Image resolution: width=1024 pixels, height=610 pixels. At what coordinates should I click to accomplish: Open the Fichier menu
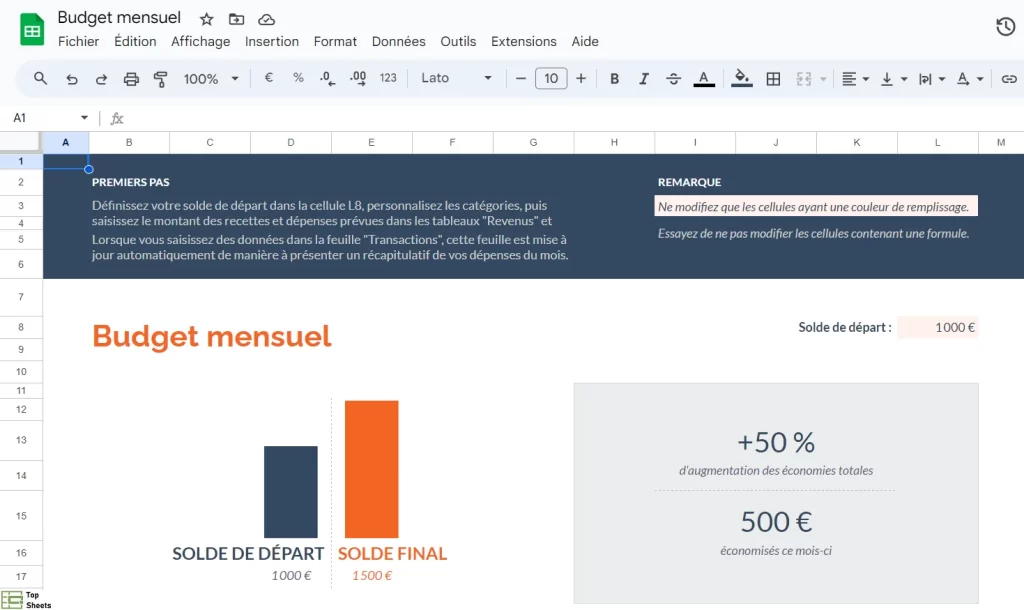pyautogui.click(x=78, y=41)
